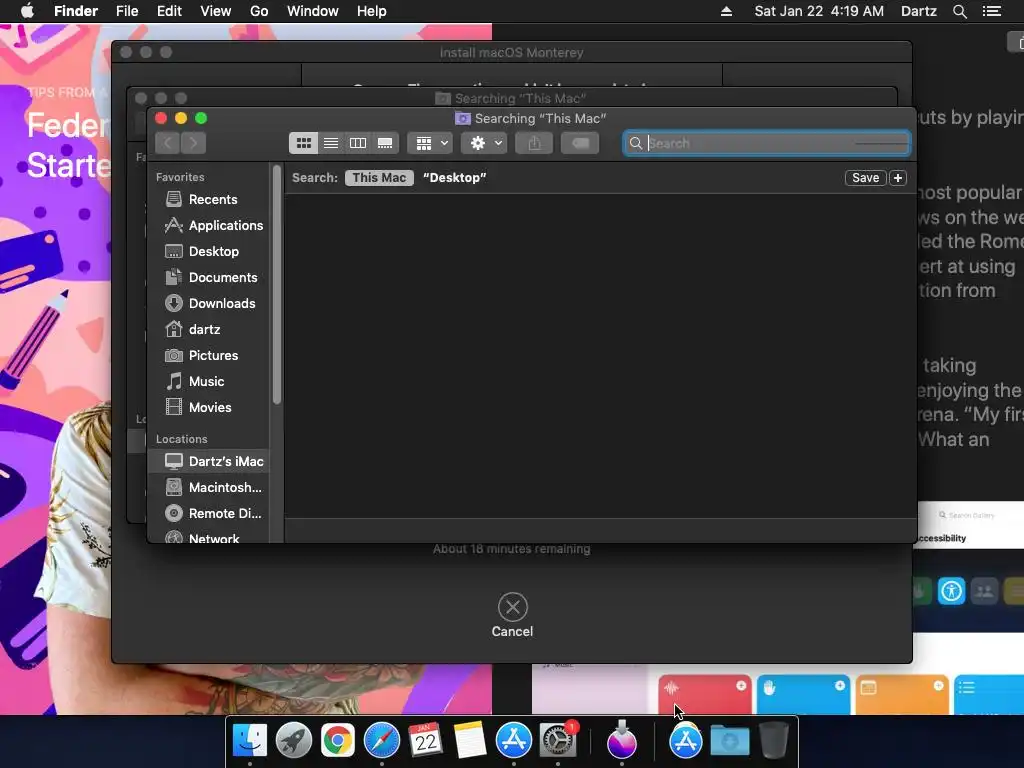Close the front Finder search window
This screenshot has height=768, width=1024.
[161, 118]
